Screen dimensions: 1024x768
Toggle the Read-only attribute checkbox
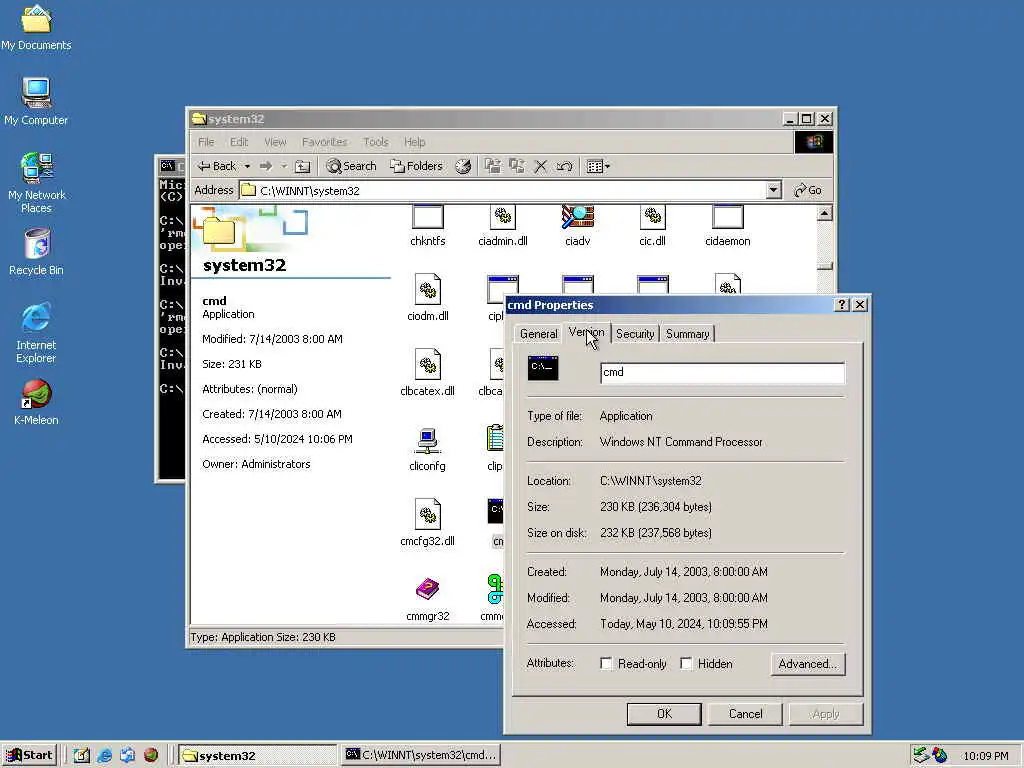coord(606,664)
